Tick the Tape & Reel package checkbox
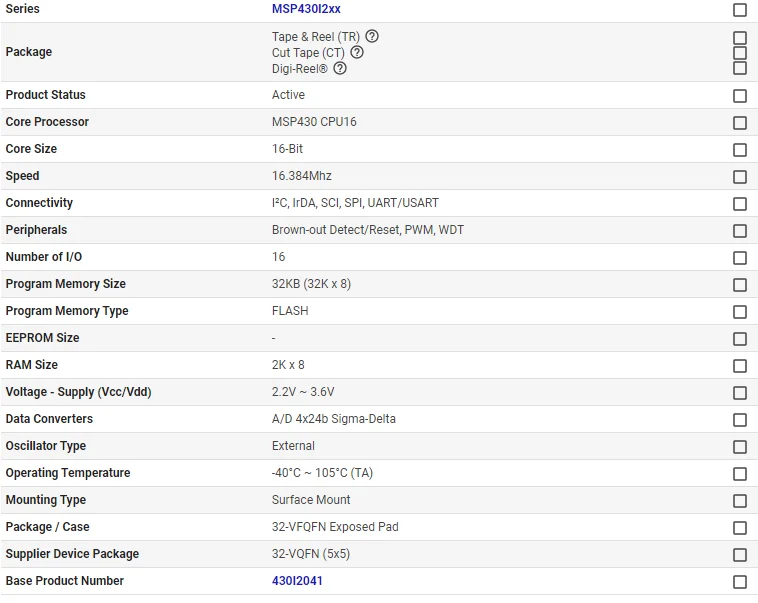Image resolution: width=758 pixels, height=603 pixels. (740, 38)
